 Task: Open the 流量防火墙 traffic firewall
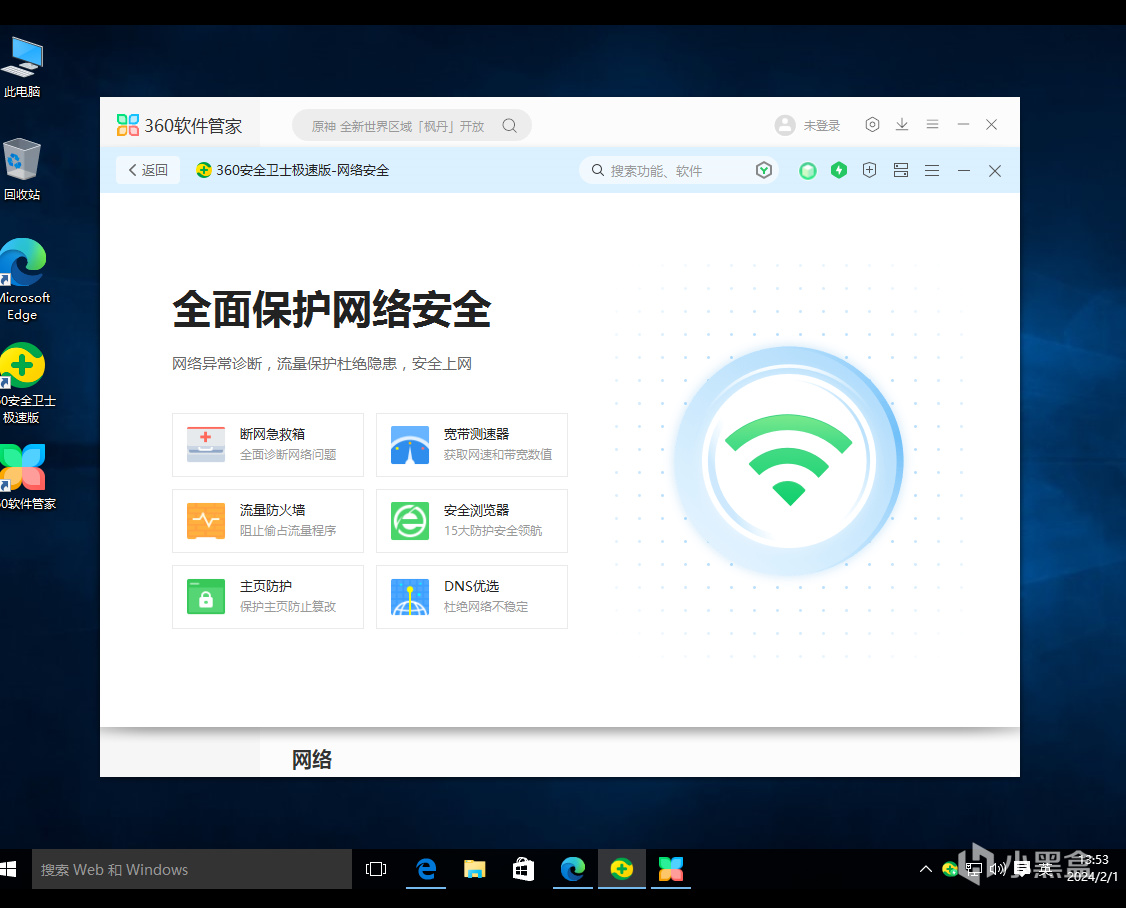pyautogui.click(x=268, y=521)
